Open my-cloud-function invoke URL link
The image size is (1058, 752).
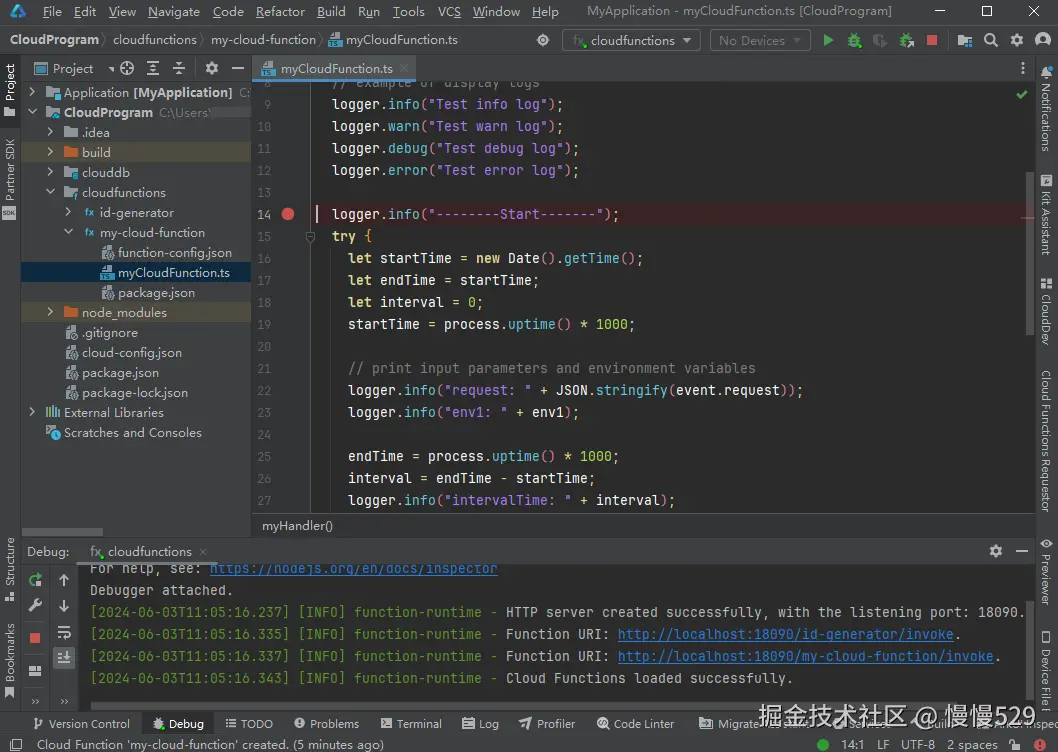tap(805, 657)
